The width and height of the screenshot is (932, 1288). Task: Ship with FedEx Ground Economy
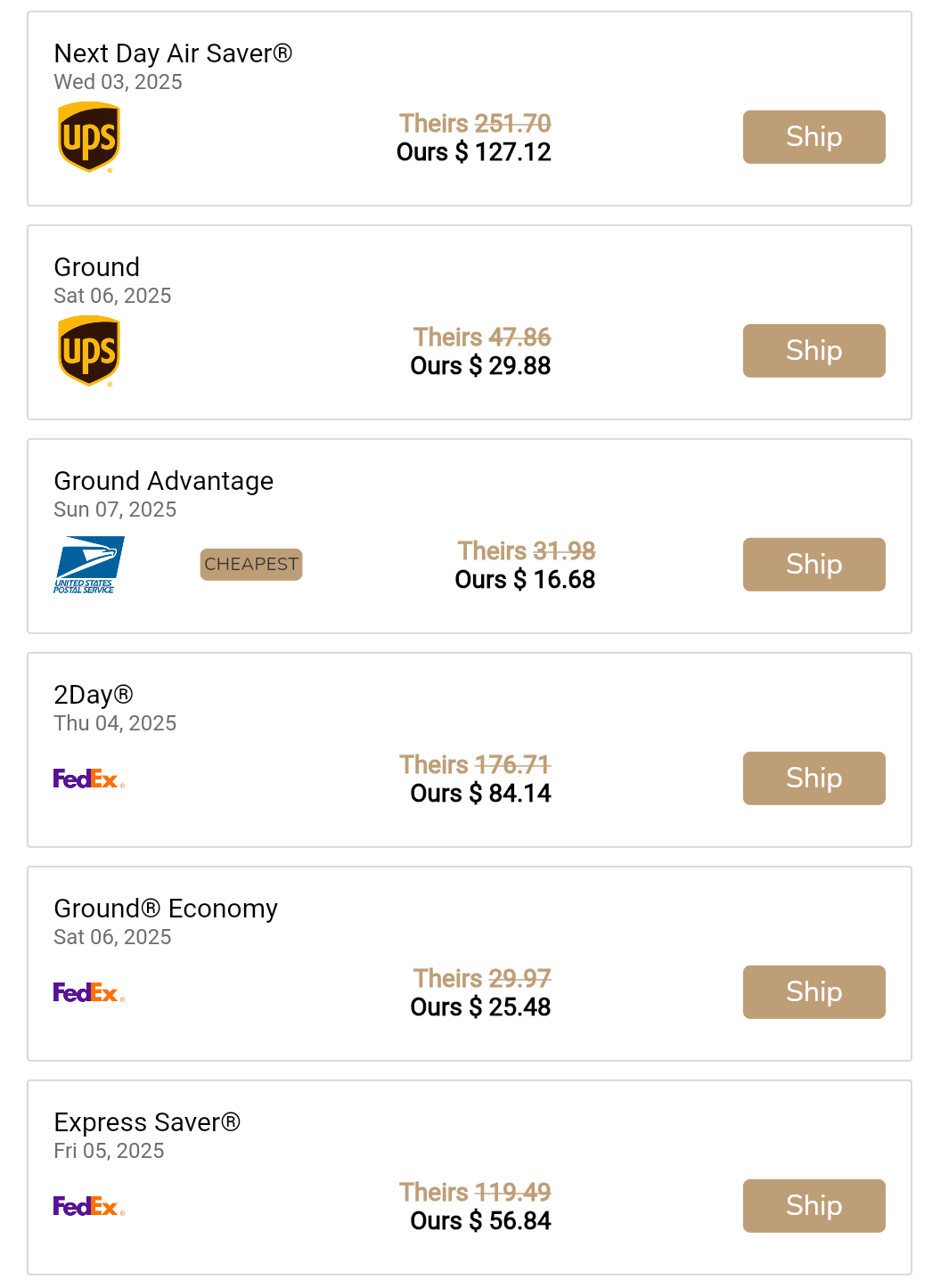[813, 992]
